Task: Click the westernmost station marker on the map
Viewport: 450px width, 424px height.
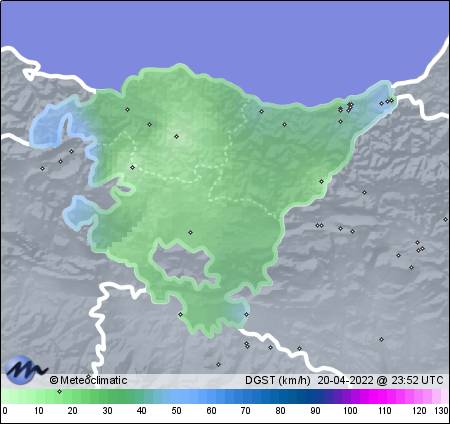Action: [x=42, y=168]
